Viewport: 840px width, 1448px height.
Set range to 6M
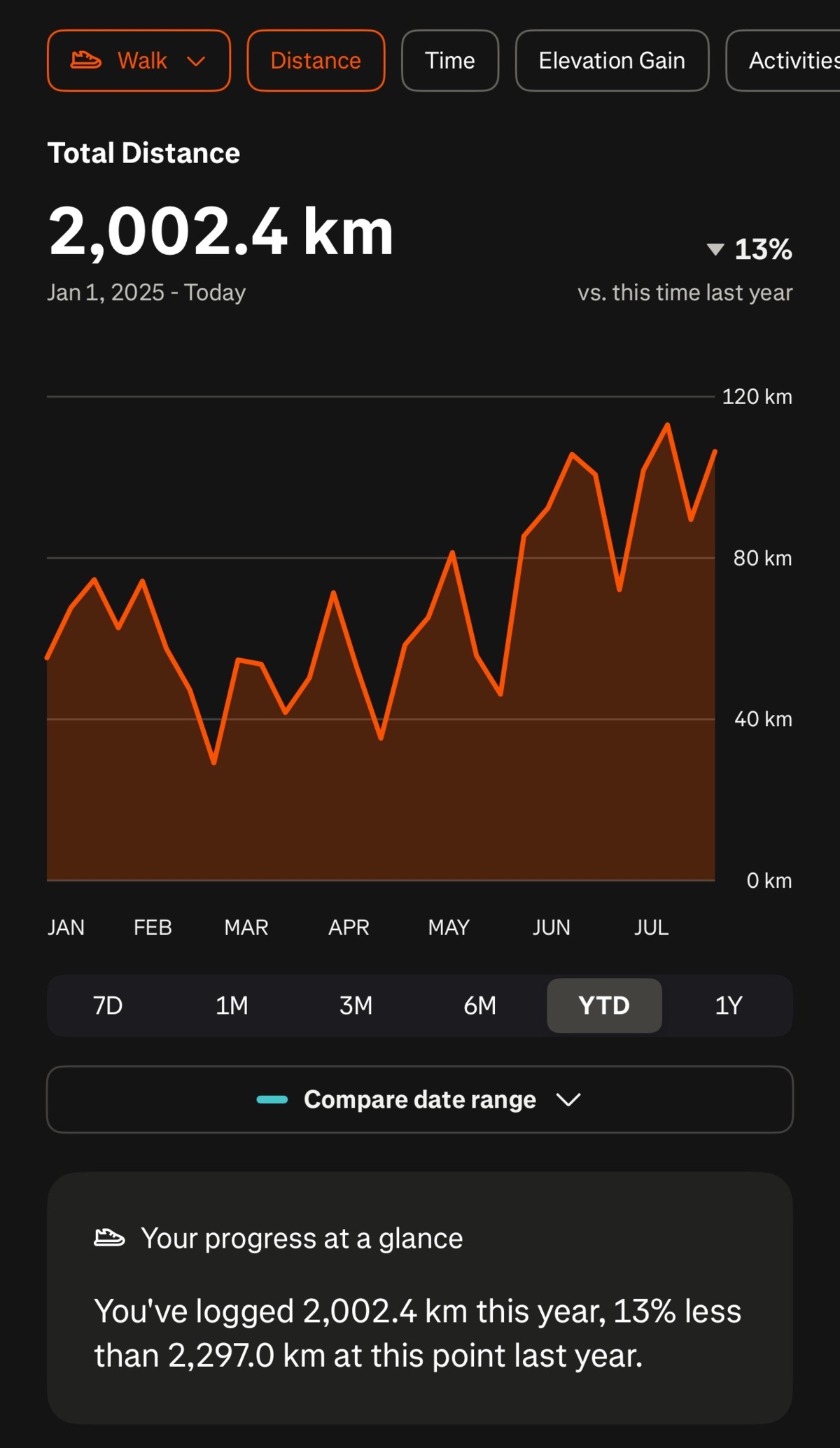pos(479,1005)
